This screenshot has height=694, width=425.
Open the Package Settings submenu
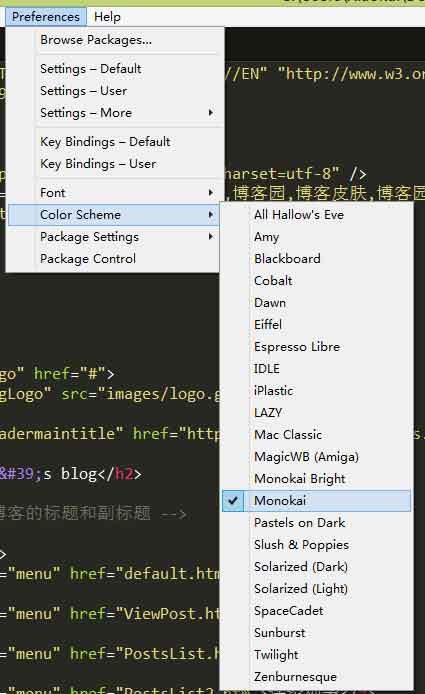113,237
